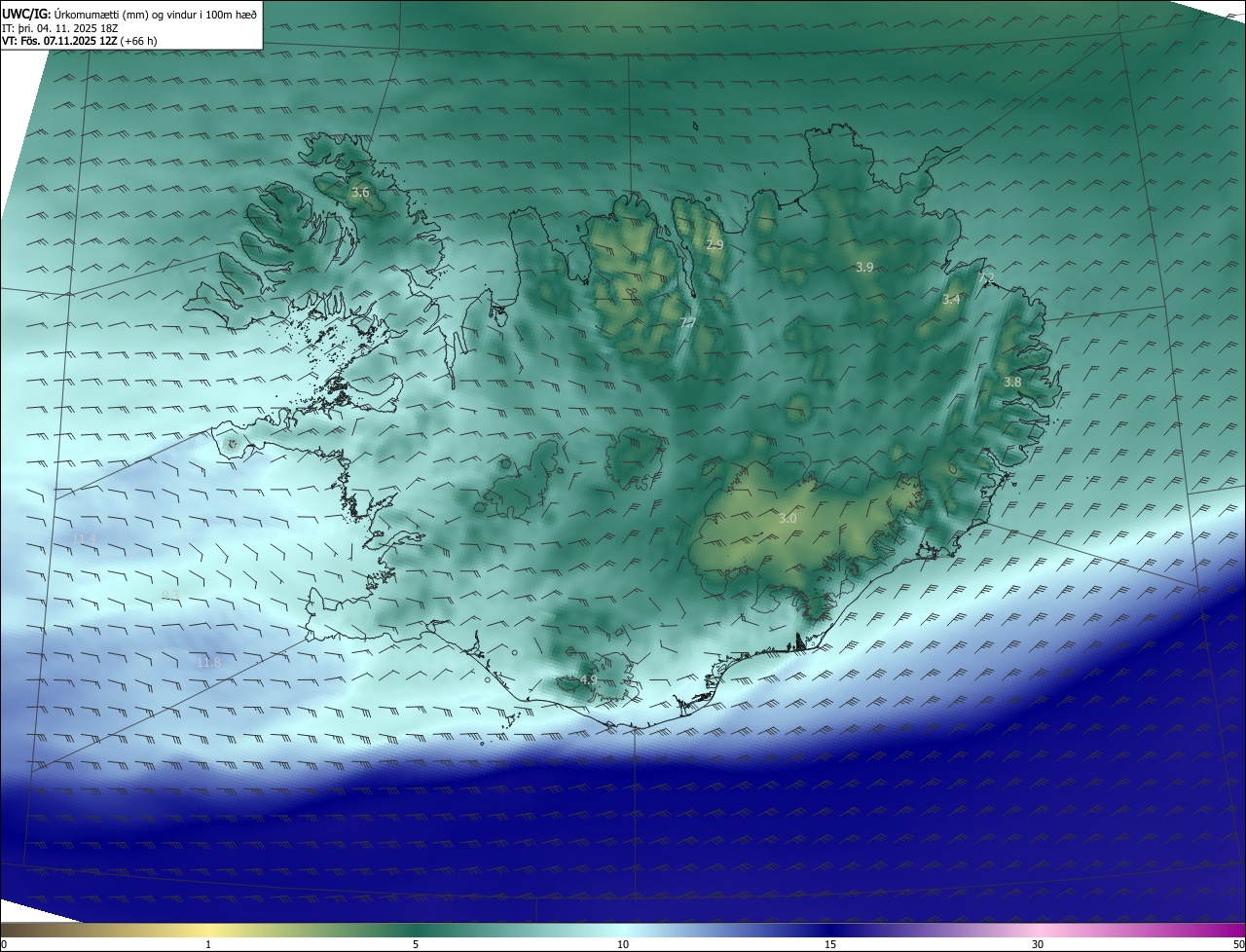The image size is (1246, 952).
Task: Click the colour scale bar legend
Action: [x=623, y=930]
